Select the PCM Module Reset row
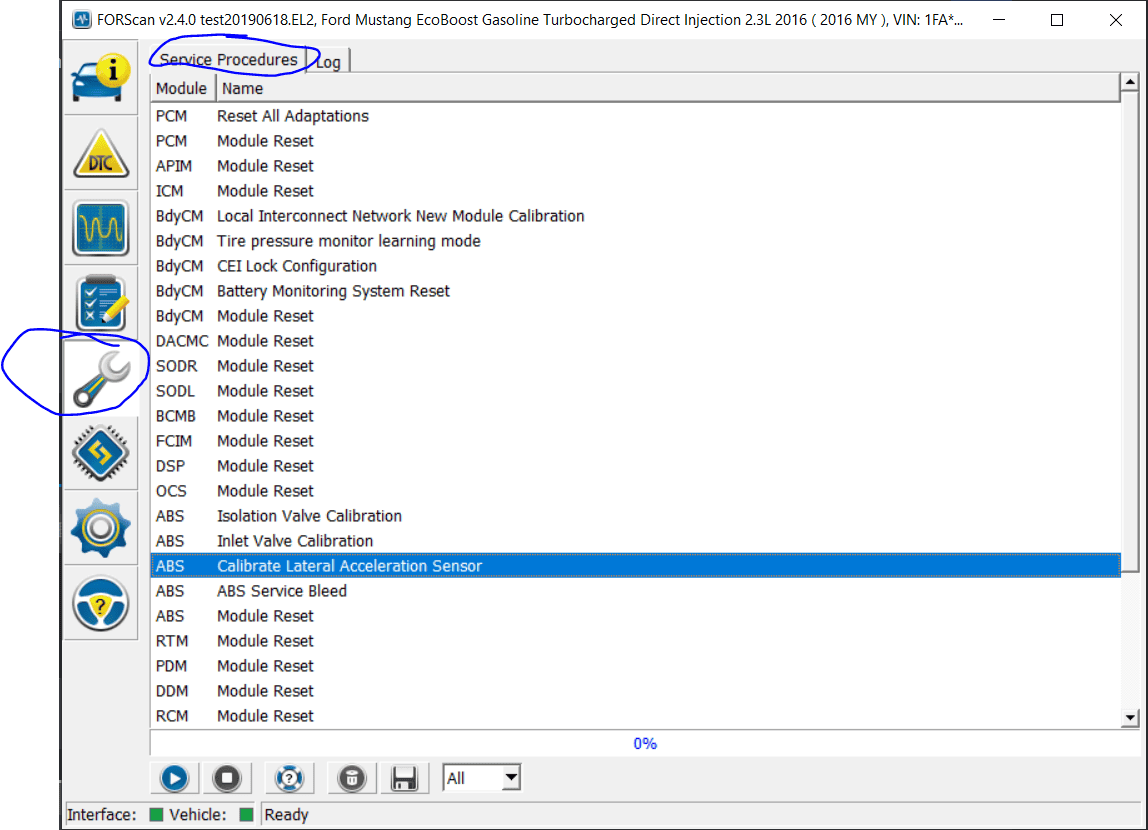This screenshot has height=830, width=1148. (636, 141)
